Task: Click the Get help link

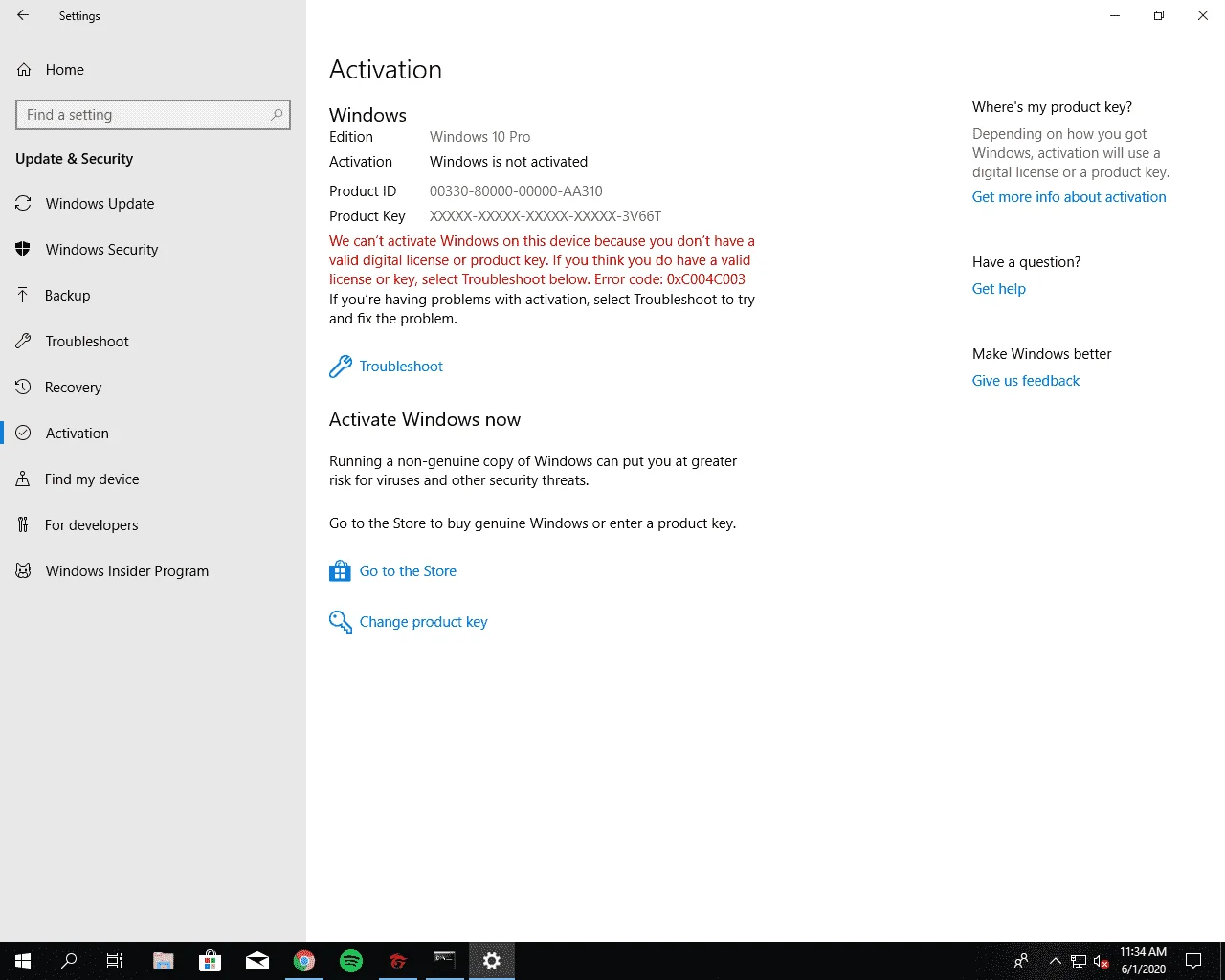Action: [999, 289]
